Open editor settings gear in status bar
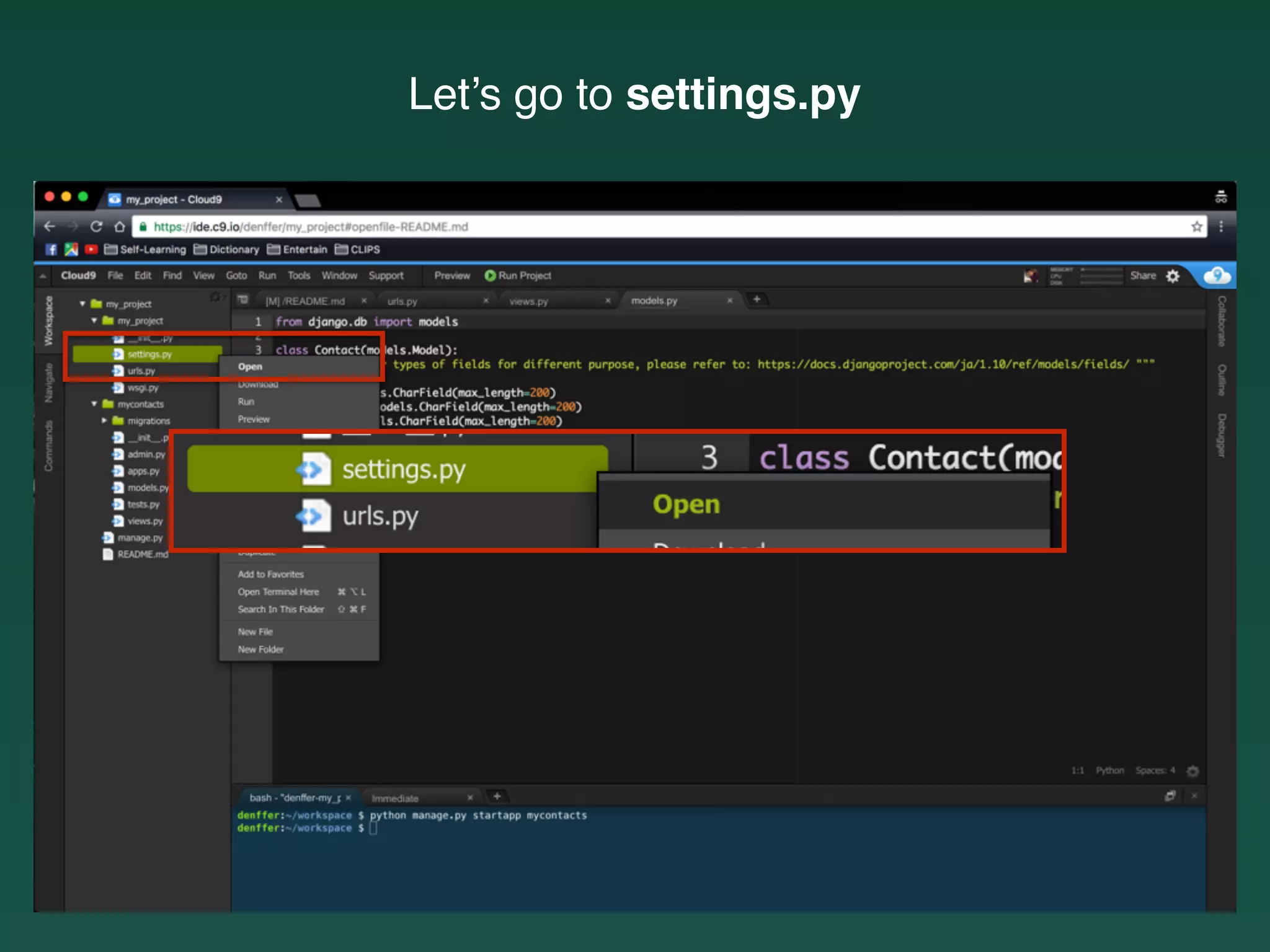 (x=1192, y=771)
